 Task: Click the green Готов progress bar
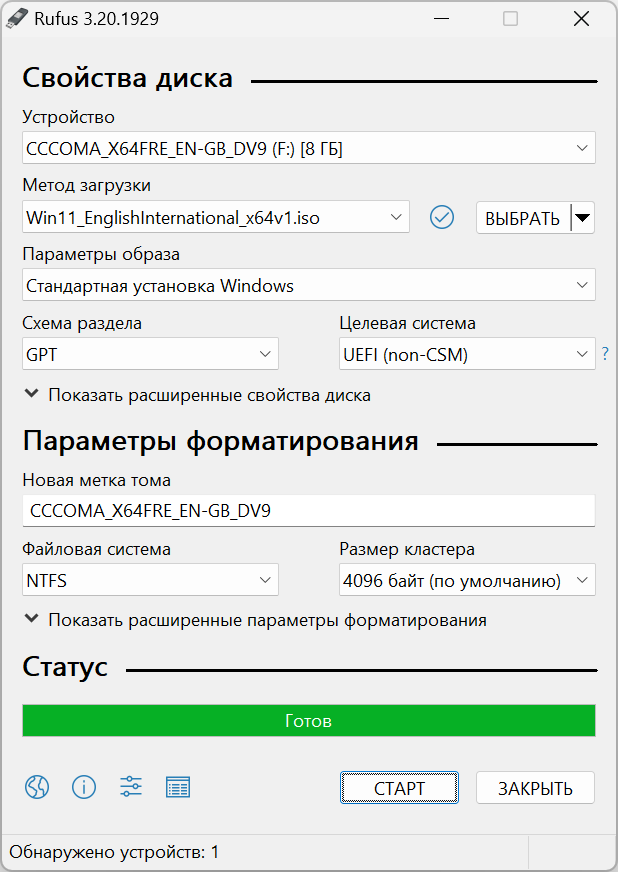(x=309, y=720)
